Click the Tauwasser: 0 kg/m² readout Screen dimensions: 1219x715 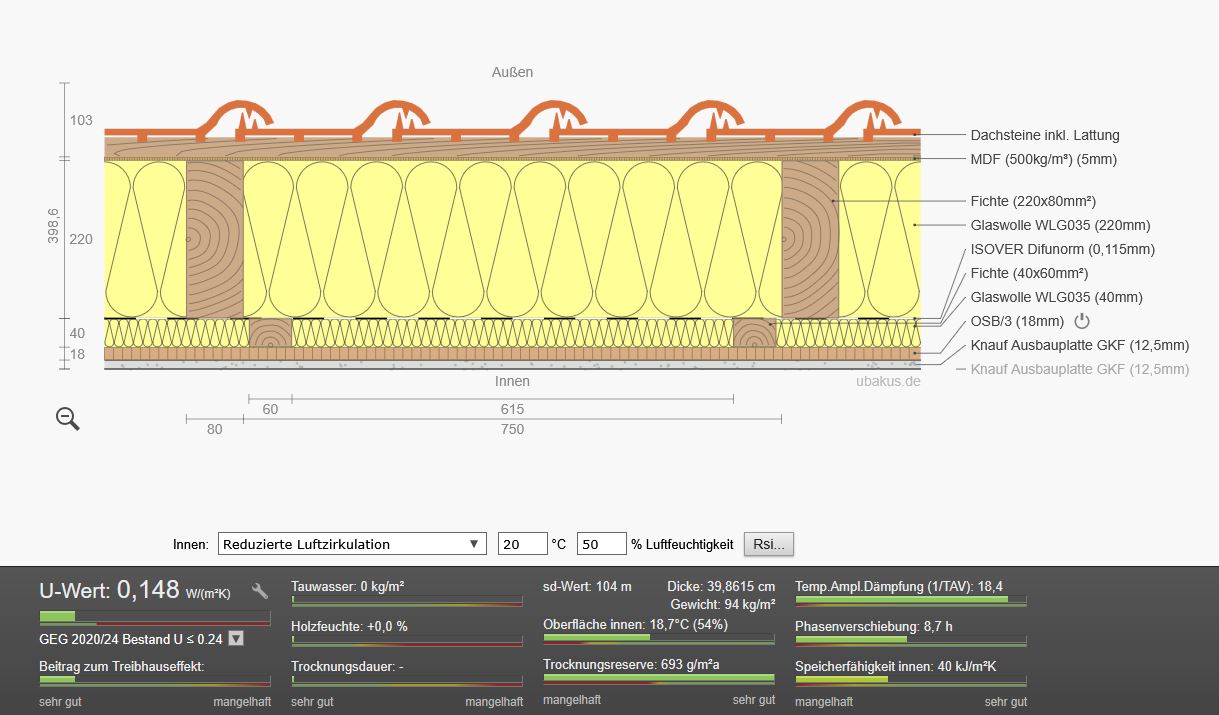pos(347,587)
